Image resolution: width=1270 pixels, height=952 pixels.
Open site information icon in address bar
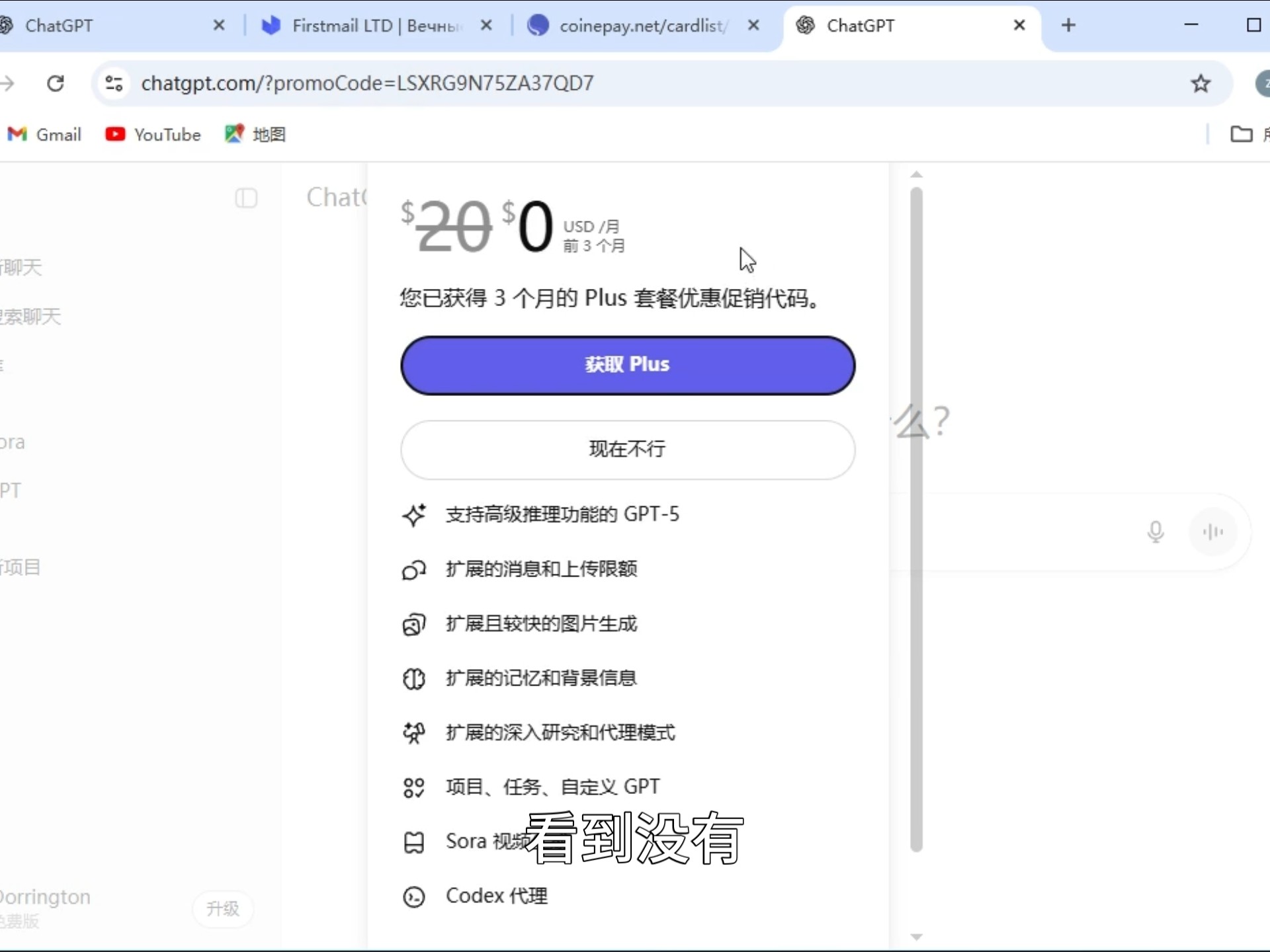point(114,83)
